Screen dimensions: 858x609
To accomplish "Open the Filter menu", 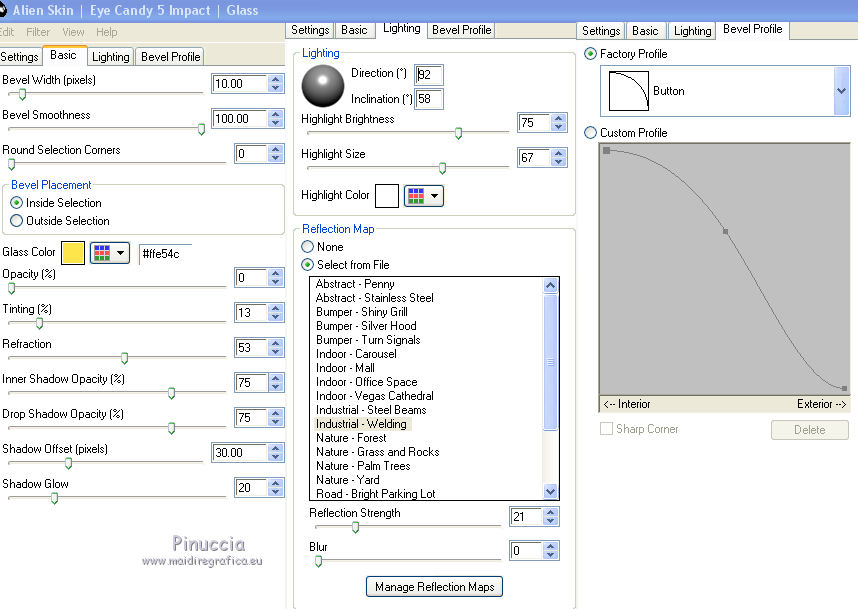I will pos(38,32).
